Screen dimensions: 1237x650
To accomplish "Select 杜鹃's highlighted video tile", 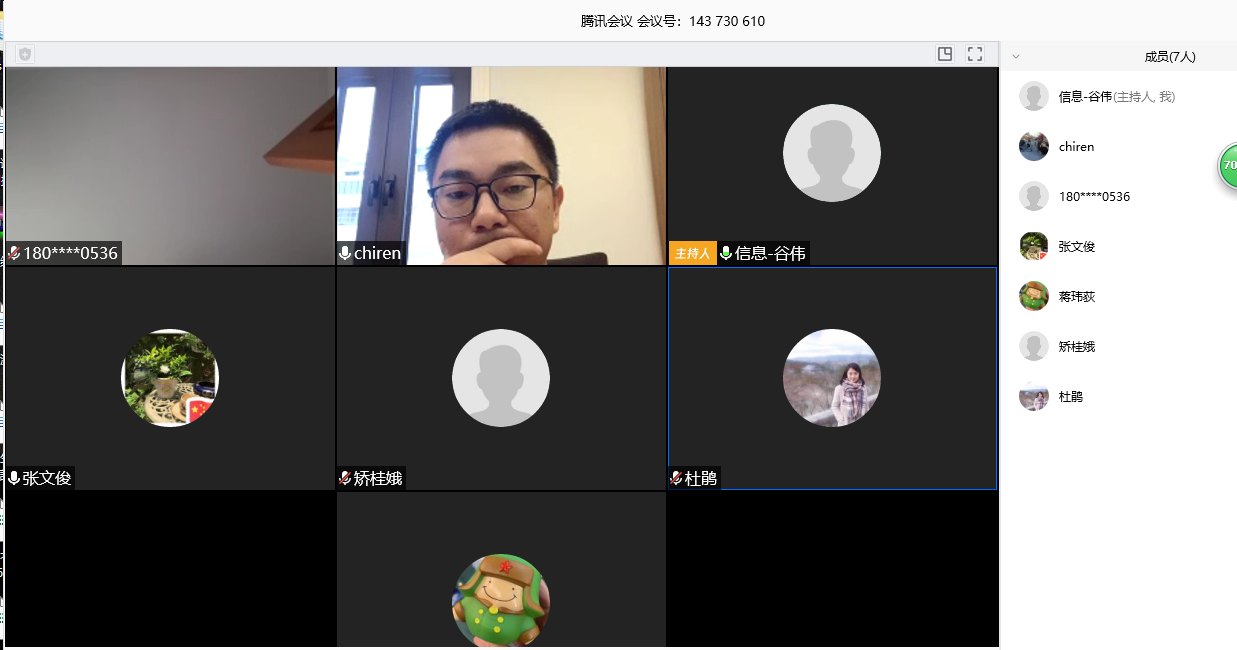I will pyautogui.click(x=831, y=378).
